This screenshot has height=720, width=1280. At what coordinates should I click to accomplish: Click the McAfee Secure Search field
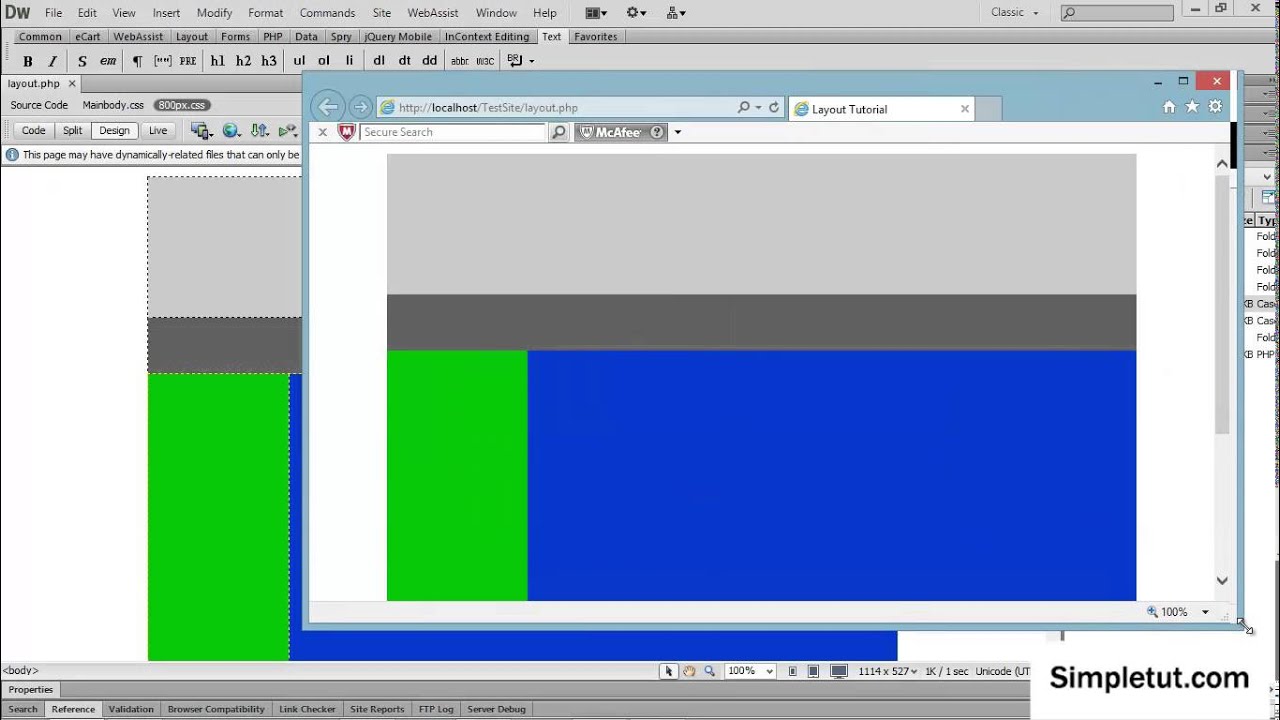(453, 132)
